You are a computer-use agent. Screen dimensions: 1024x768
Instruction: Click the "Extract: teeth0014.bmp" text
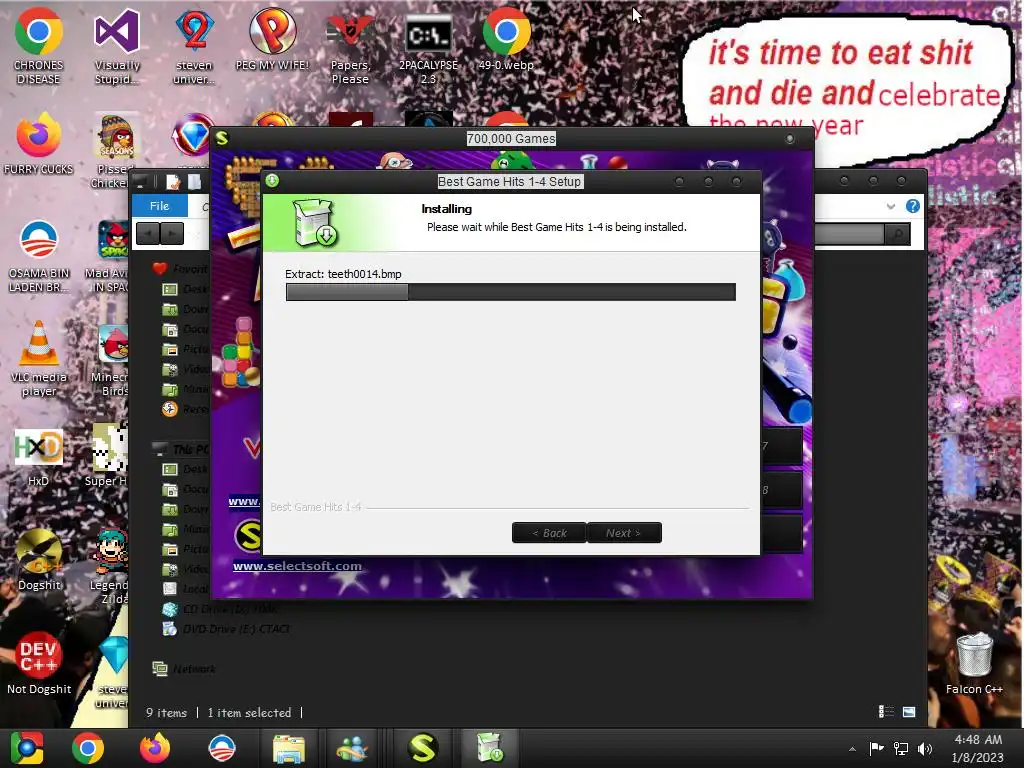[x=344, y=274]
